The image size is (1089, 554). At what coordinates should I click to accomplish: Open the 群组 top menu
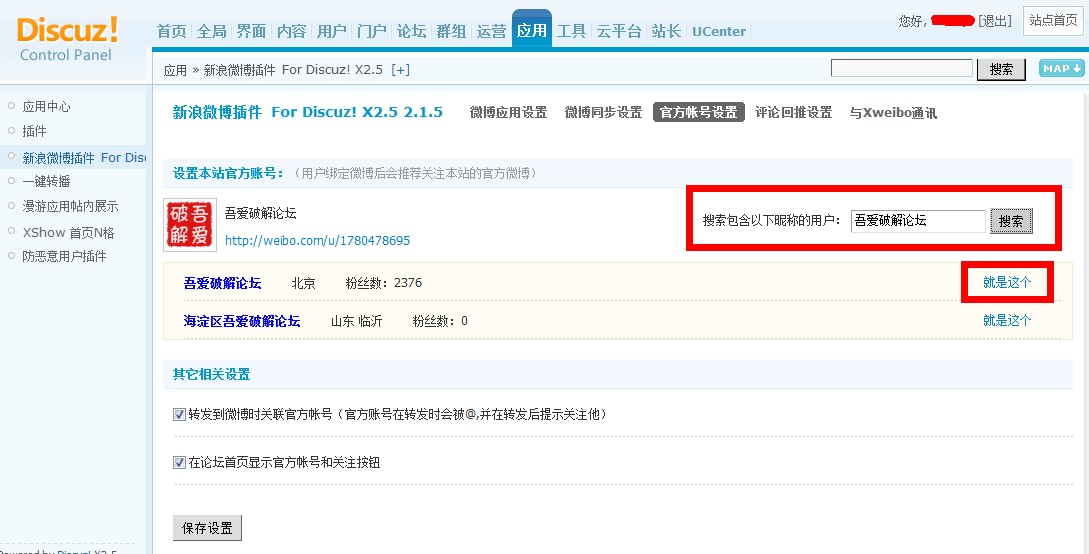click(451, 31)
